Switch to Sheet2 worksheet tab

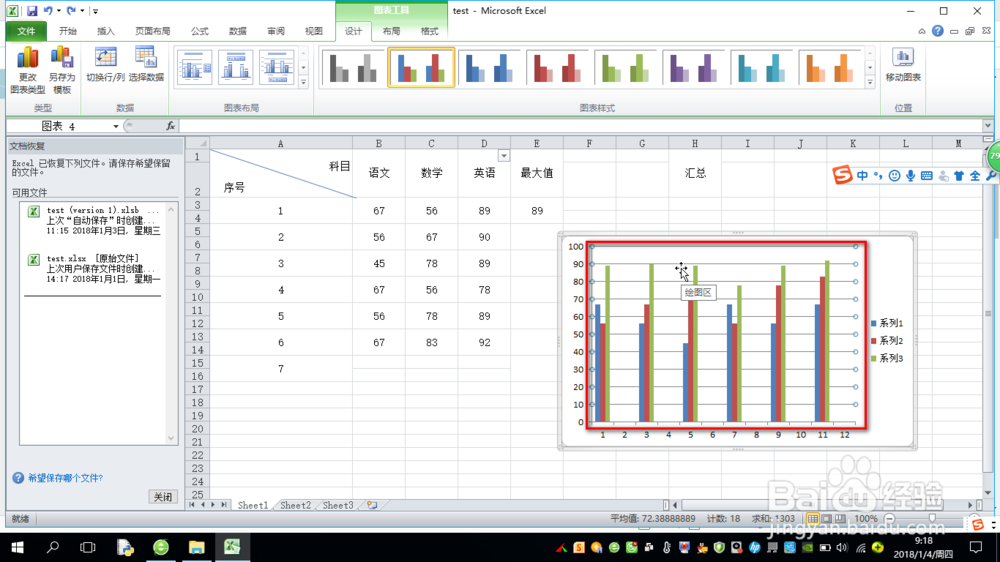coord(295,505)
